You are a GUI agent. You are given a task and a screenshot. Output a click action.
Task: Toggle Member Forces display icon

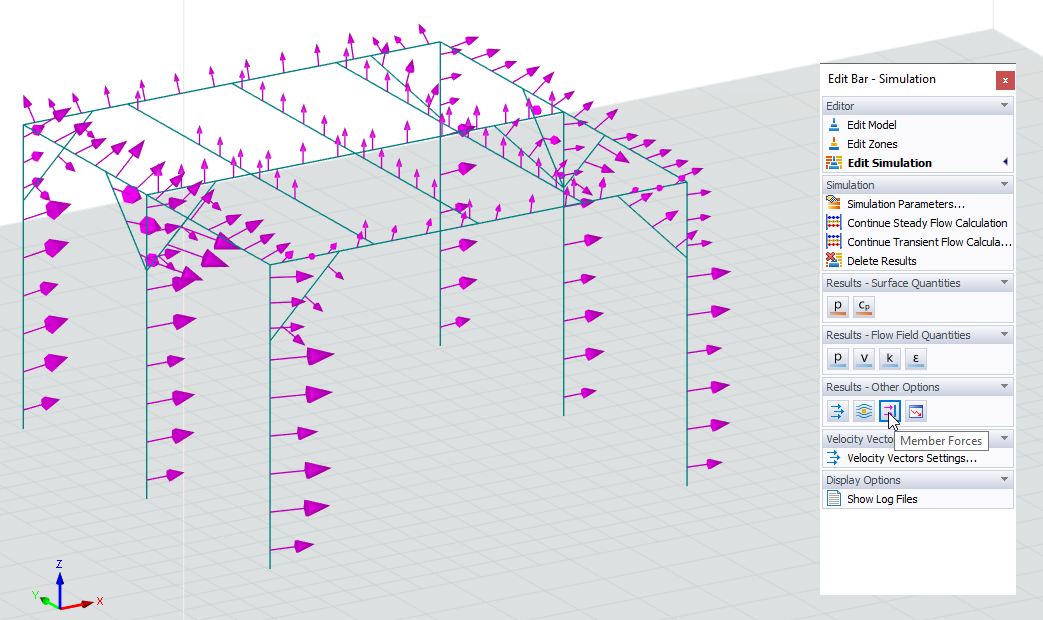(x=889, y=411)
